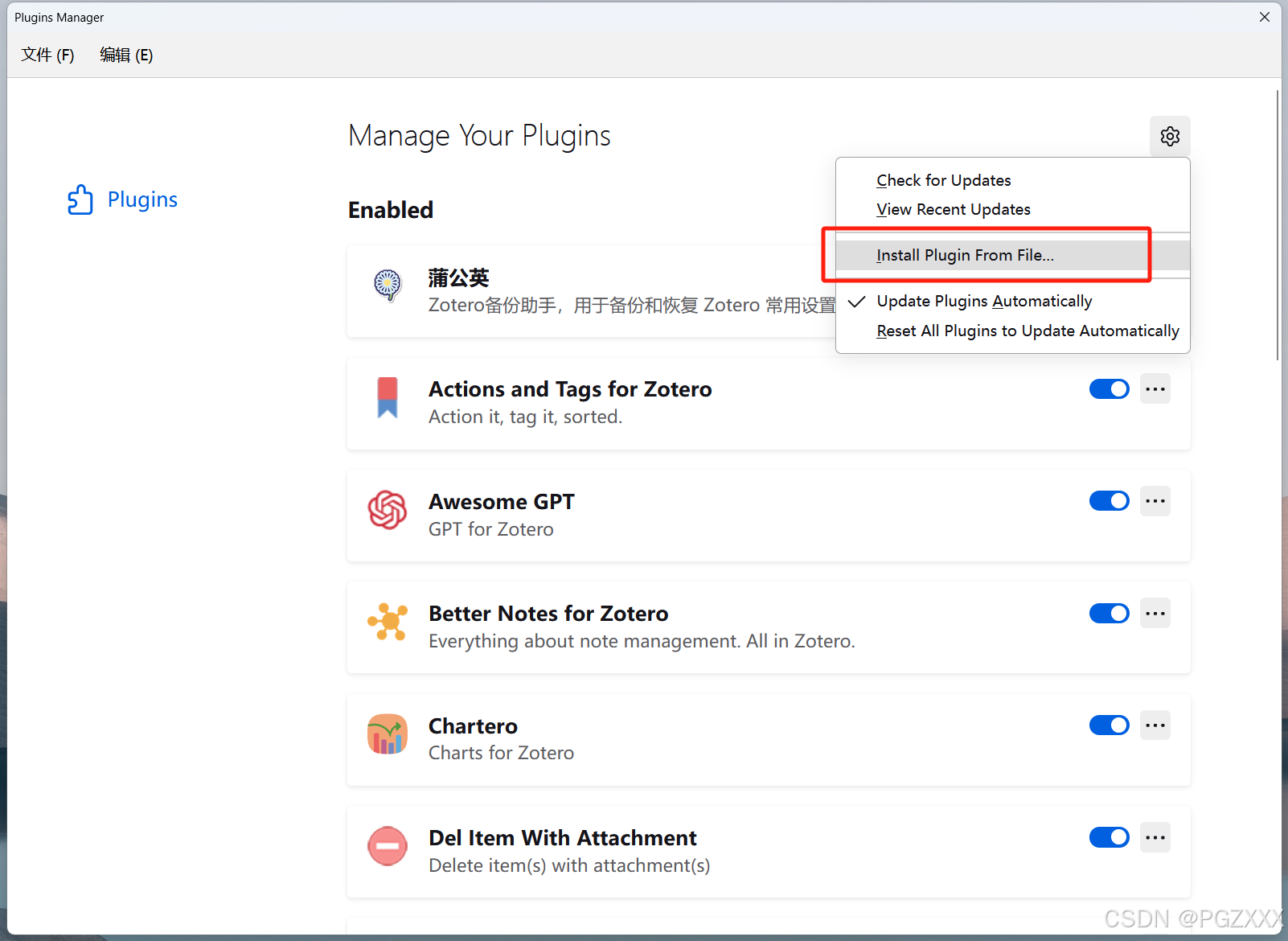Click the Del Item With Attachment icon

pyautogui.click(x=388, y=846)
